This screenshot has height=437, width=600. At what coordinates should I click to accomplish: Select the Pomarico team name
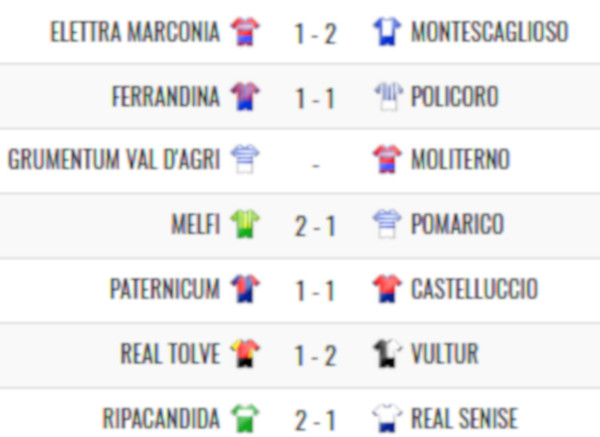457,224
